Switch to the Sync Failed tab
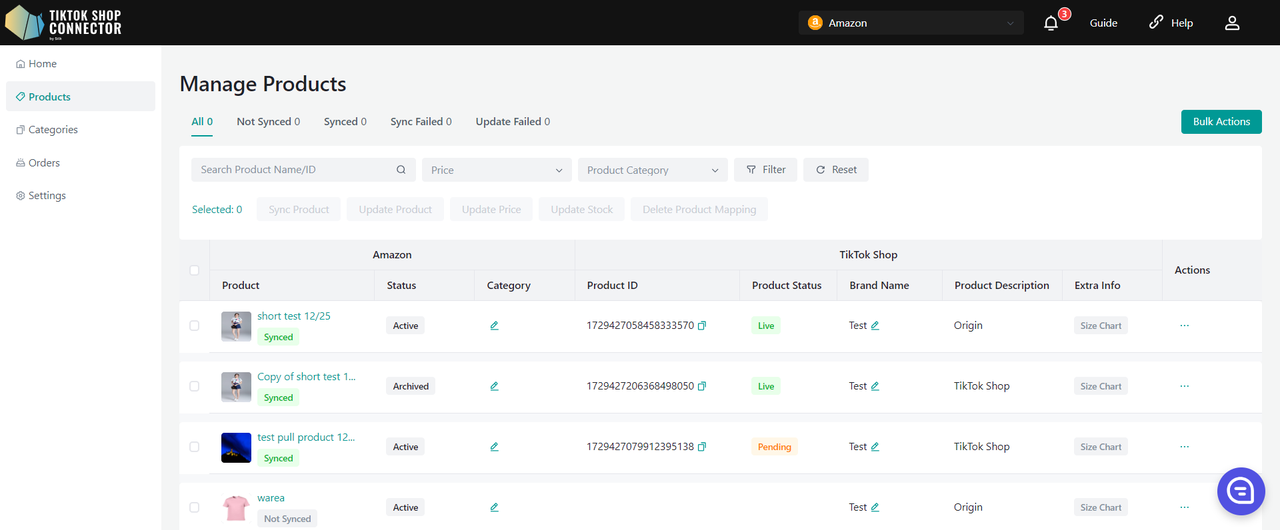 coord(420,122)
